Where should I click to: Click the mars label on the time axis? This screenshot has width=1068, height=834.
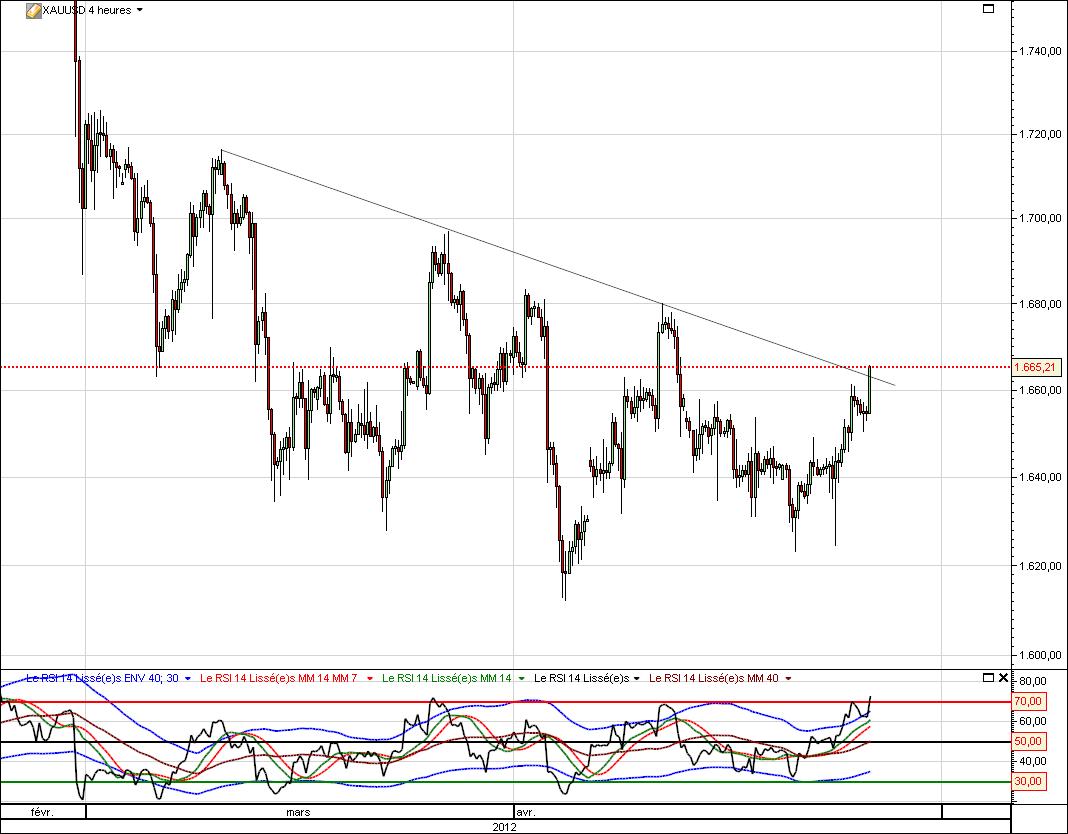pyautogui.click(x=298, y=813)
